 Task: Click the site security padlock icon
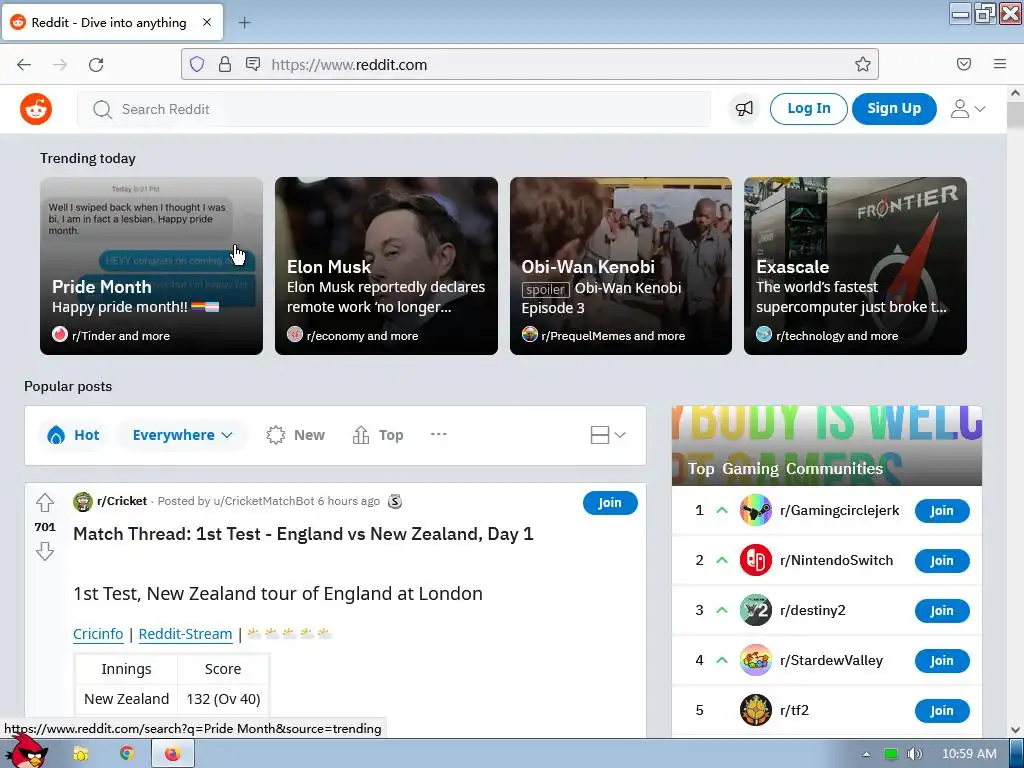[x=225, y=64]
